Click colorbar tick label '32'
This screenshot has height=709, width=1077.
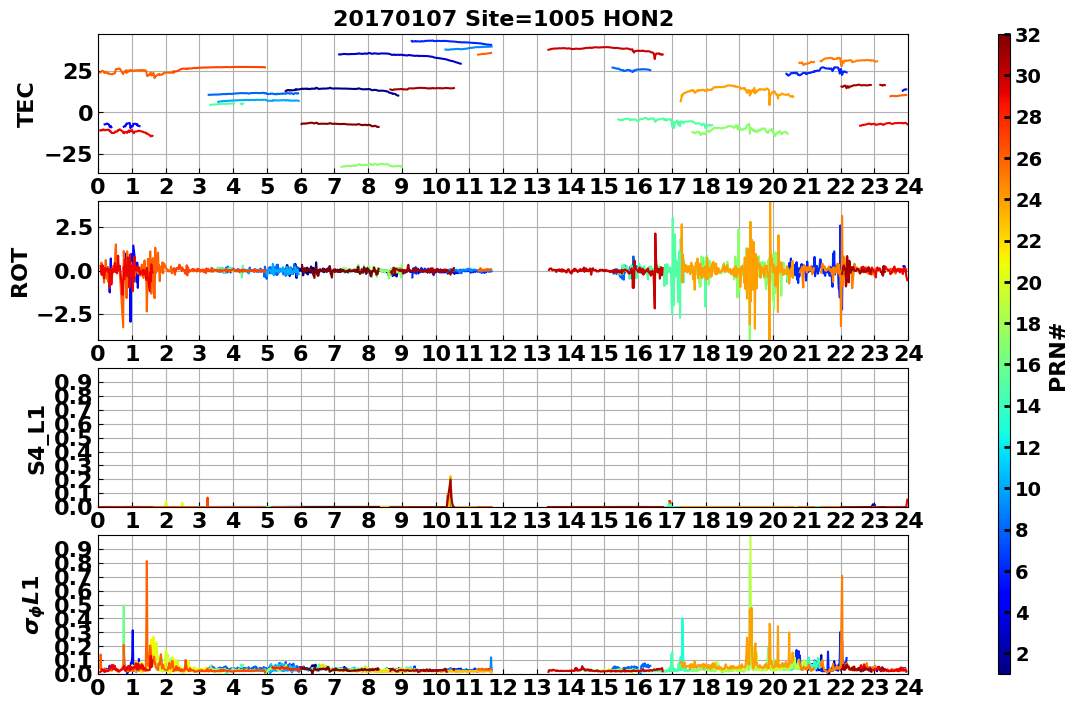(1028, 35)
